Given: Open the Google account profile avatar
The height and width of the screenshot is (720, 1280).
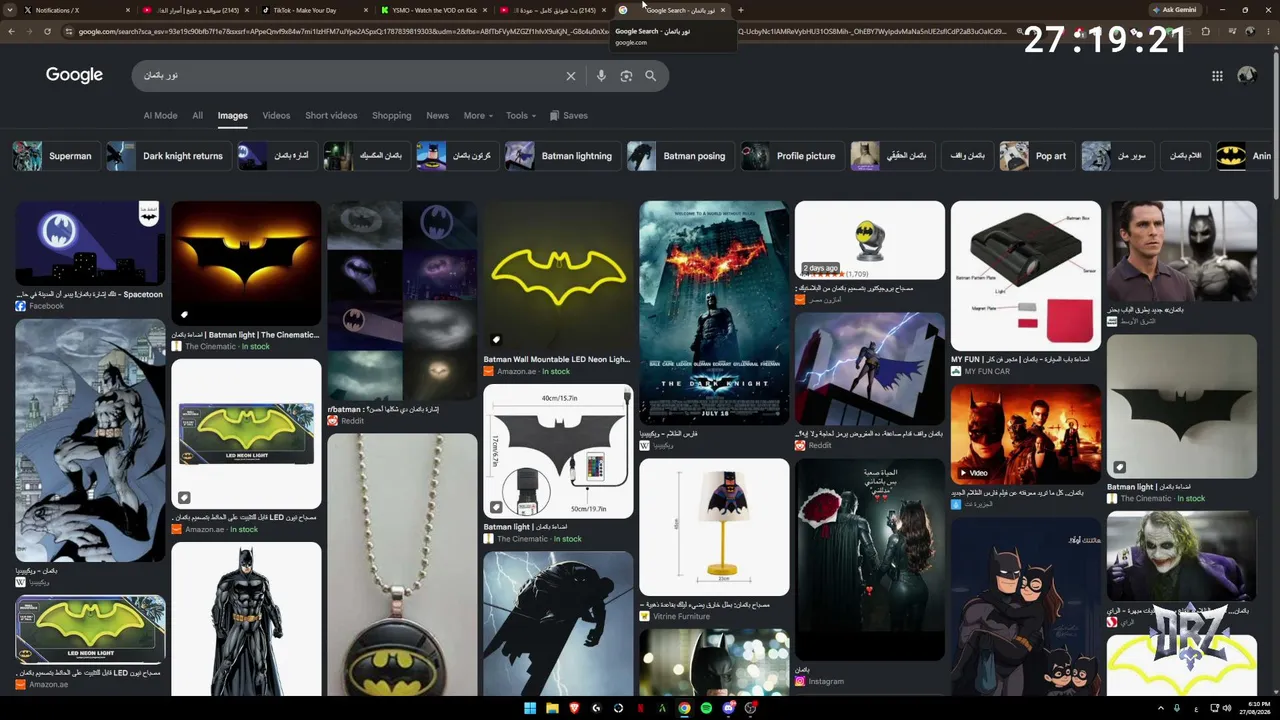Looking at the screenshot, I should [1246, 76].
